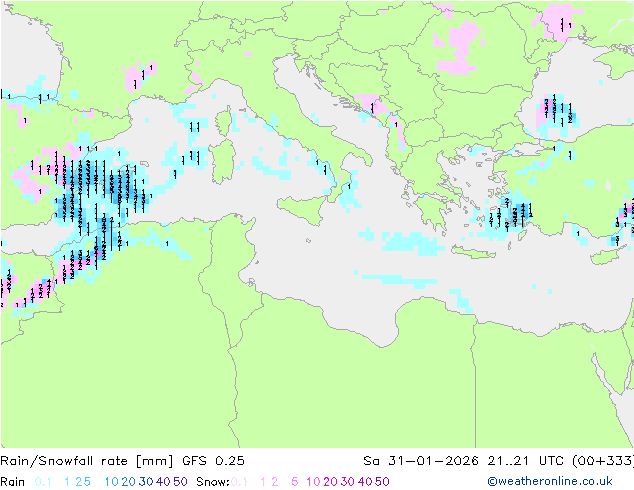The width and height of the screenshot is (634, 490).
Task: Click the 'Snow:' legend label
Action: pos(213,482)
